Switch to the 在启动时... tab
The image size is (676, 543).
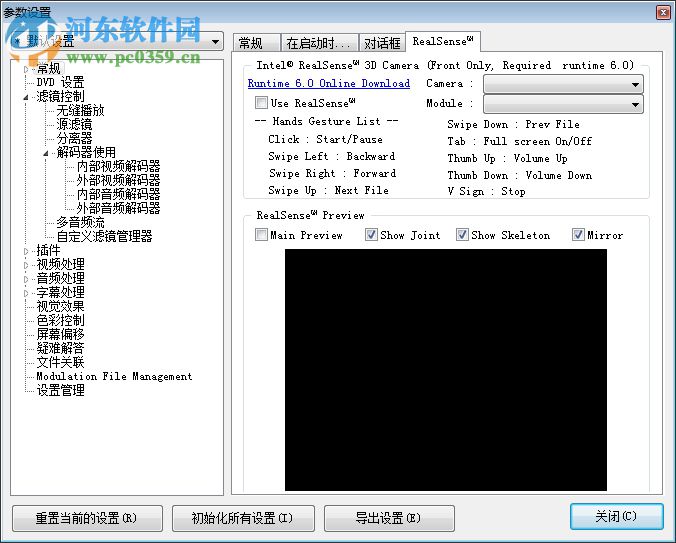pos(319,43)
